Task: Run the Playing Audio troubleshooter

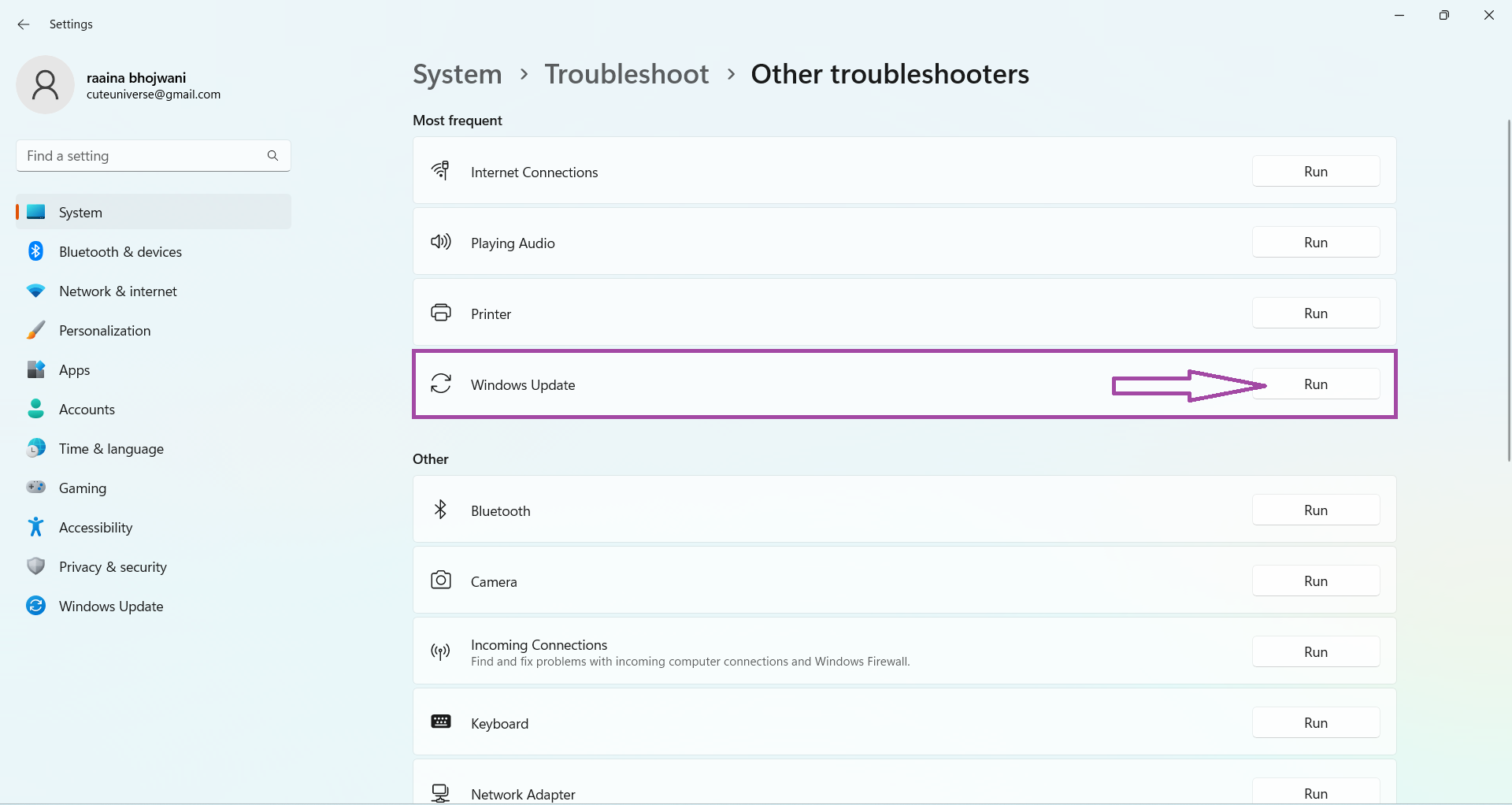Action: point(1315,243)
